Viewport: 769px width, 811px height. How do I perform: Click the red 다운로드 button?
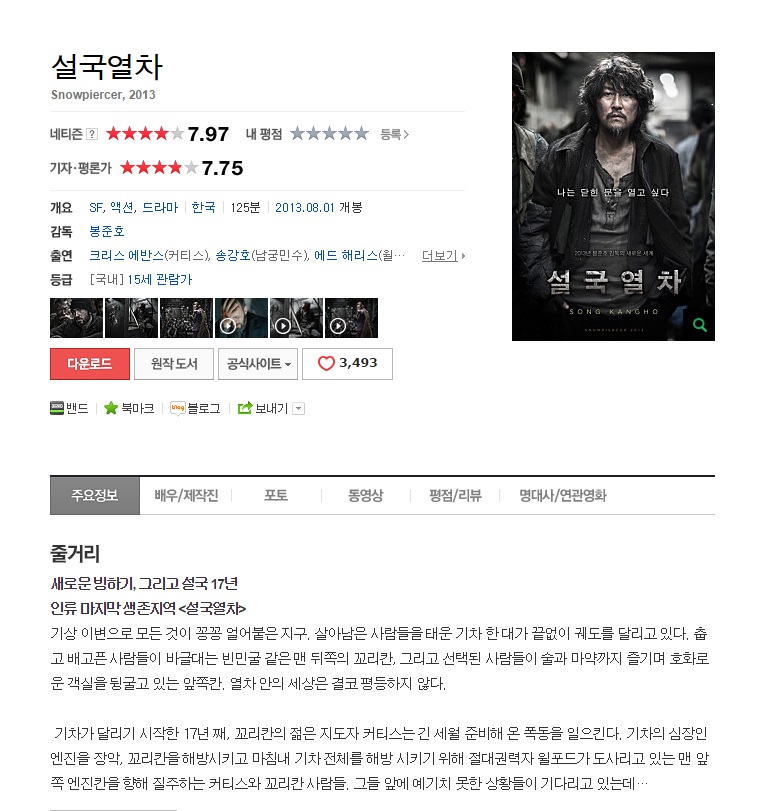coord(90,364)
